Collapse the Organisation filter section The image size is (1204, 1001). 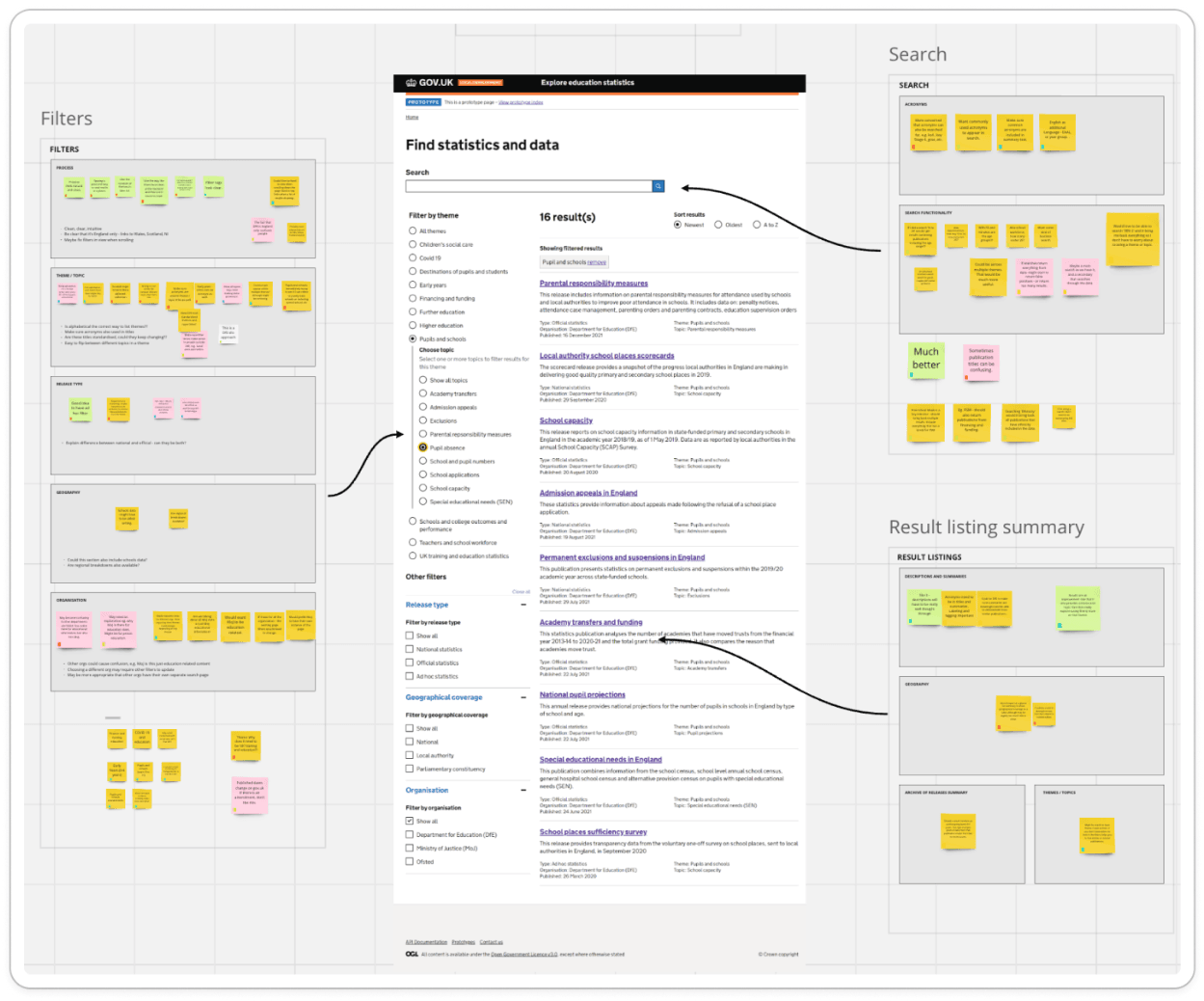coord(522,790)
